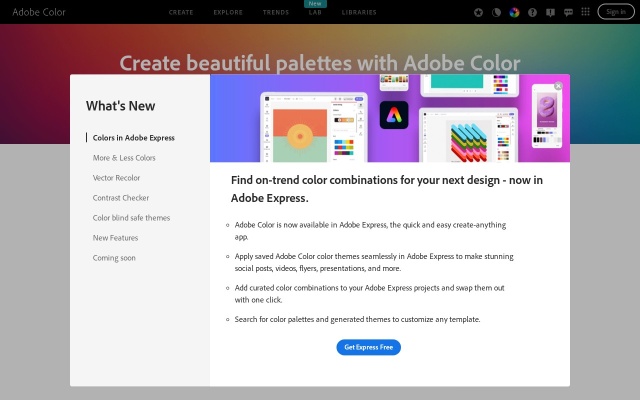Viewport: 640px width, 400px height.
Task: Click the feedback alert bubble icon
Action: [x=550, y=12]
